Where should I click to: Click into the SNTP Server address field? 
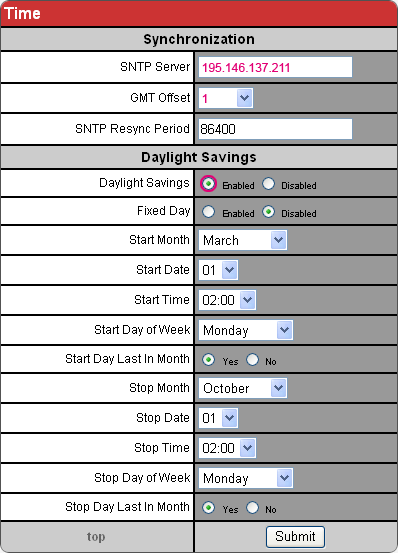point(275,67)
